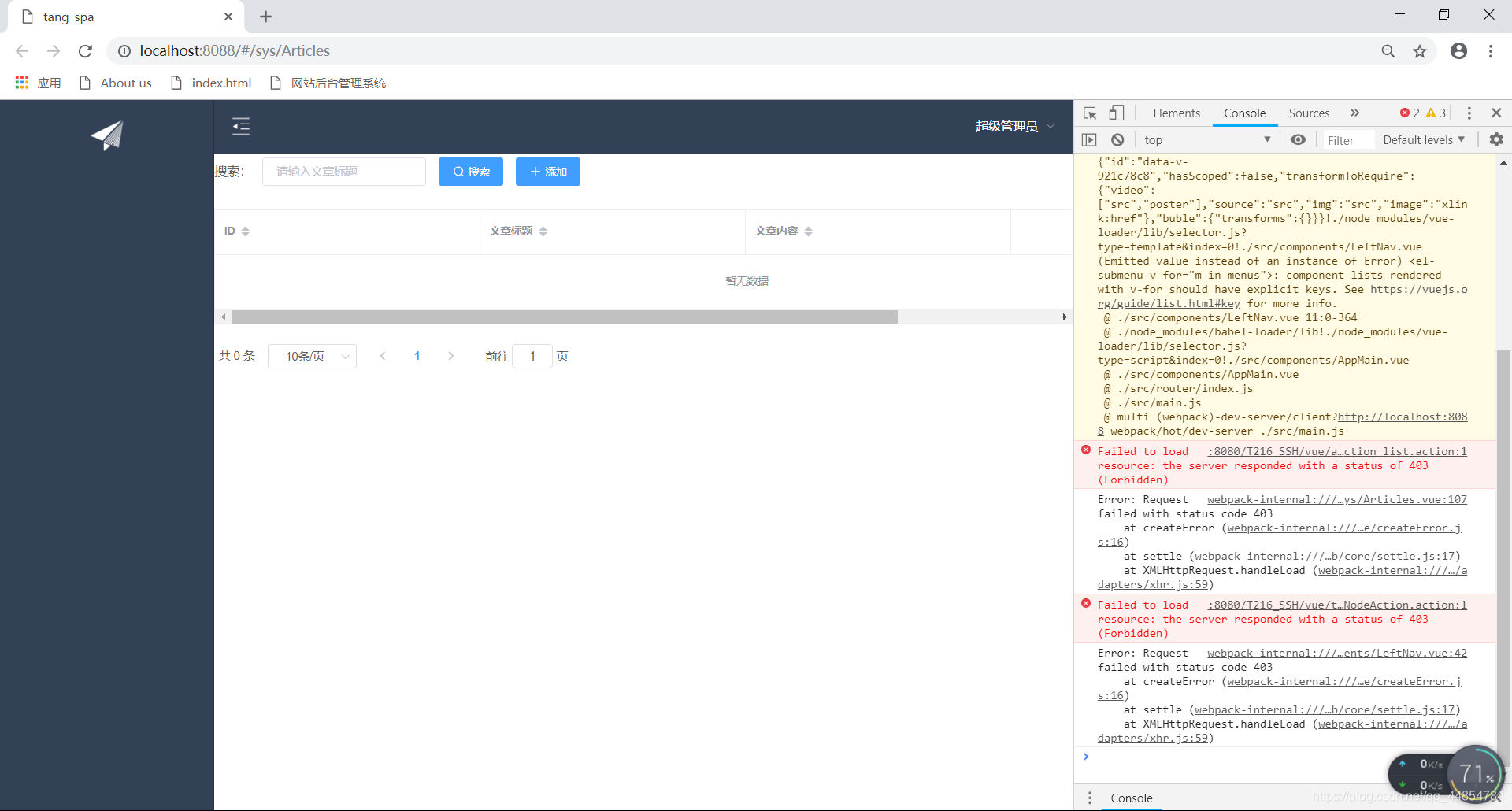Open the Chrome profile avatar
This screenshot has width=1512, height=811.
pyautogui.click(x=1459, y=51)
